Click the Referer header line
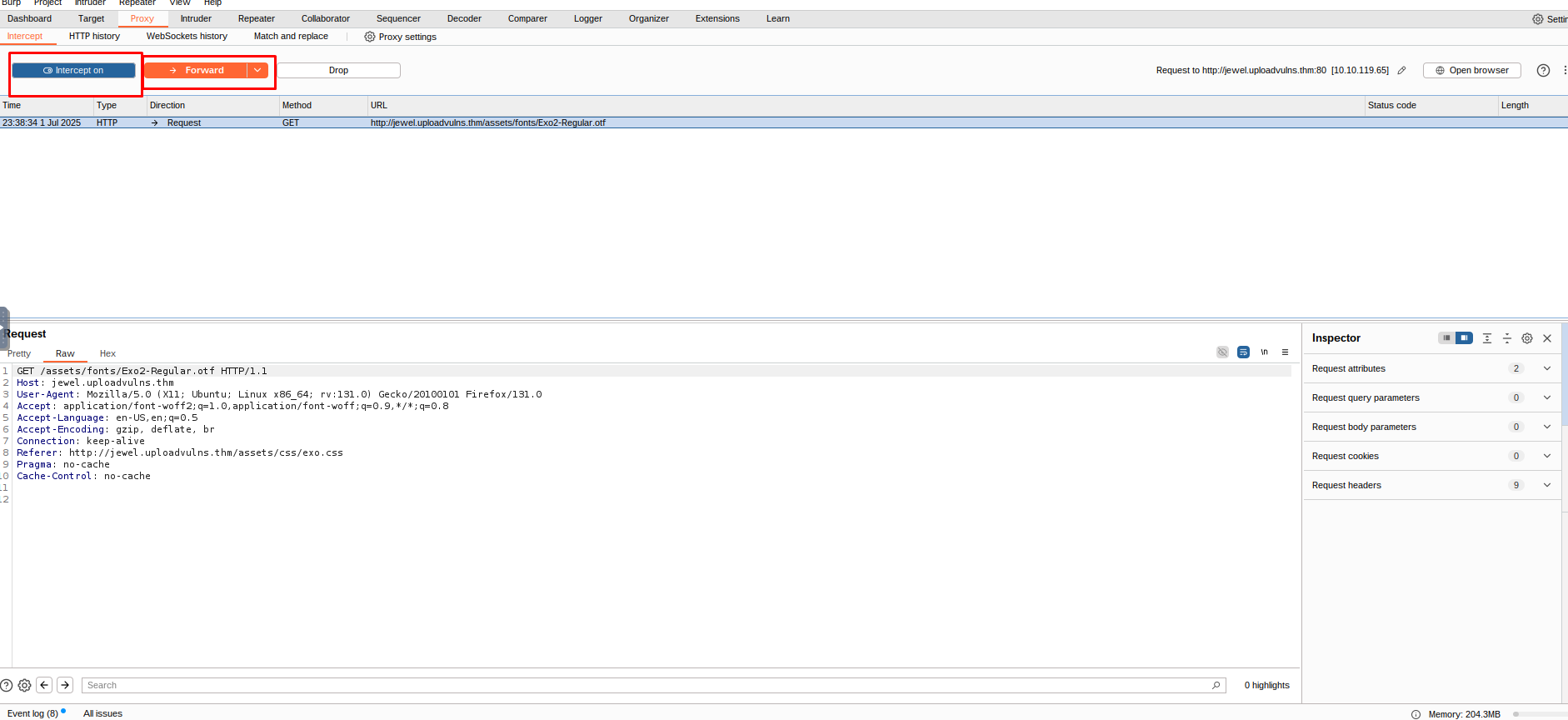The width and height of the screenshot is (1568, 720). tap(180, 453)
